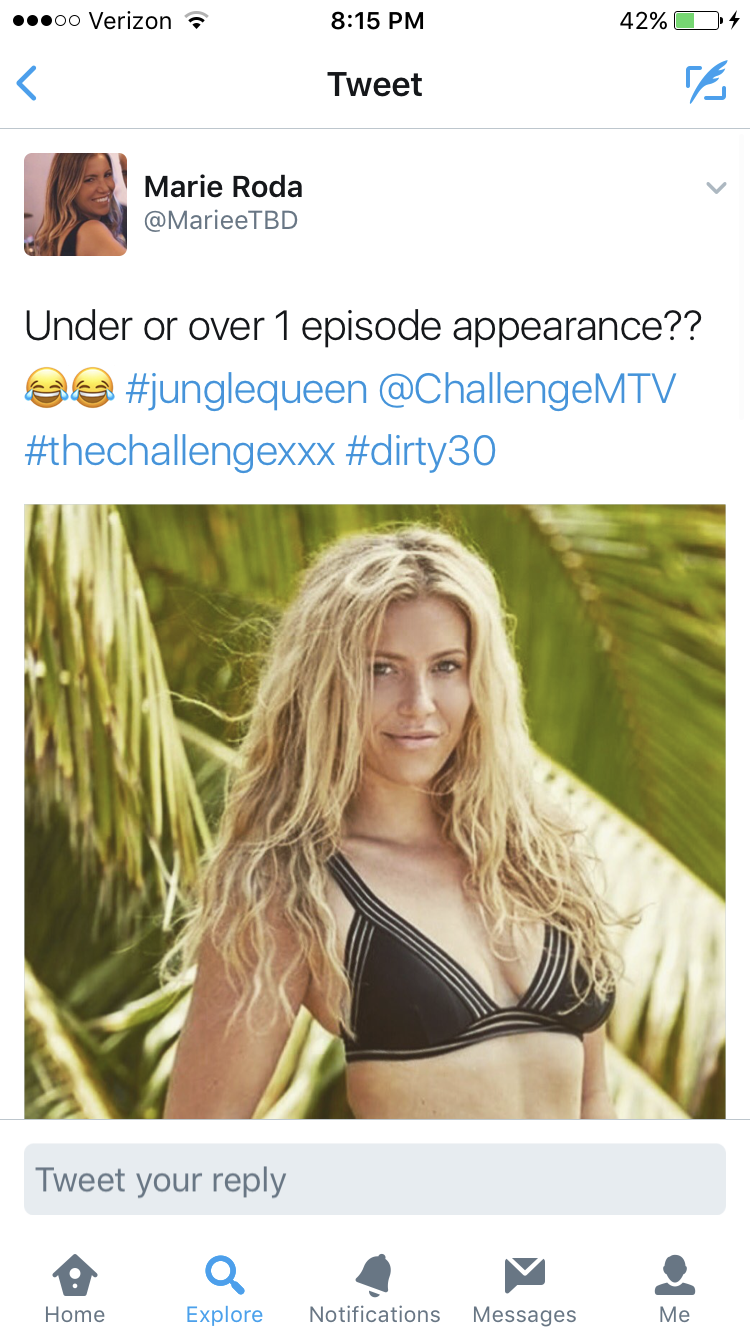The width and height of the screenshot is (750, 1334).
Task: Open the Marie Roda display name
Action: pyautogui.click(x=223, y=186)
